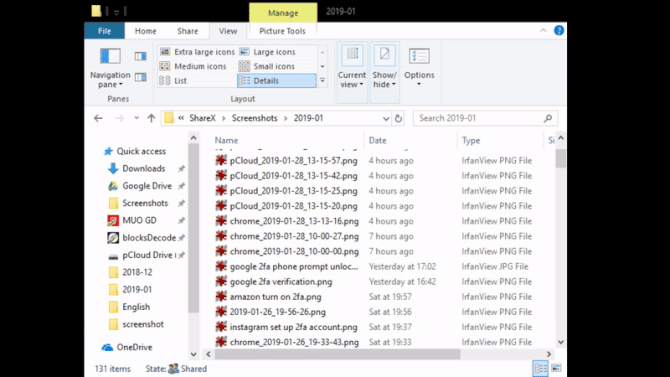Expand the layout gallery more arrow

[322, 80]
